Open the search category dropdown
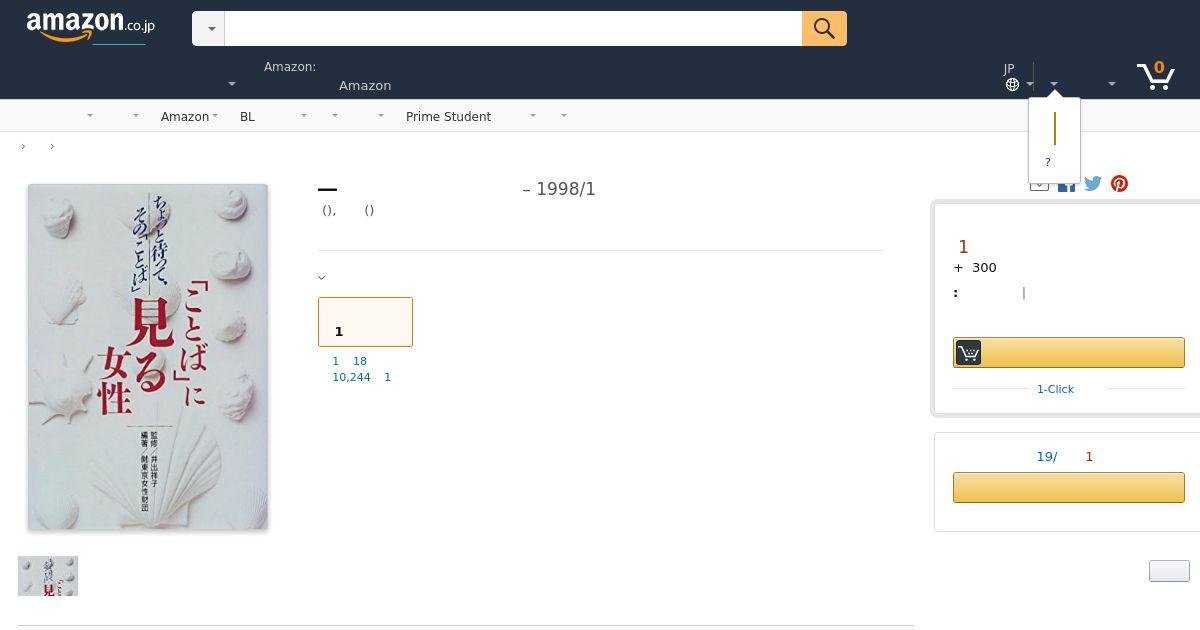Screen dimensions: 1200x630 click(209, 29)
